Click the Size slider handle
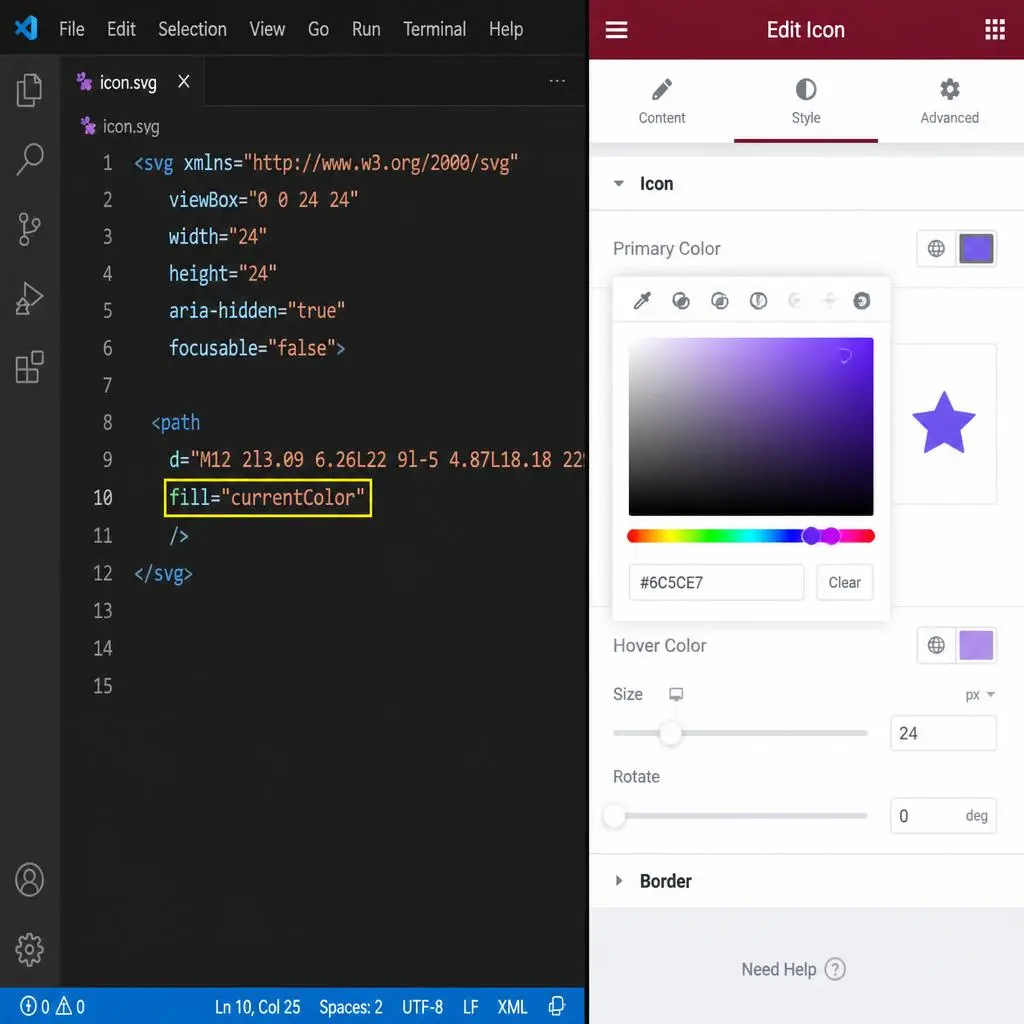 (x=670, y=733)
